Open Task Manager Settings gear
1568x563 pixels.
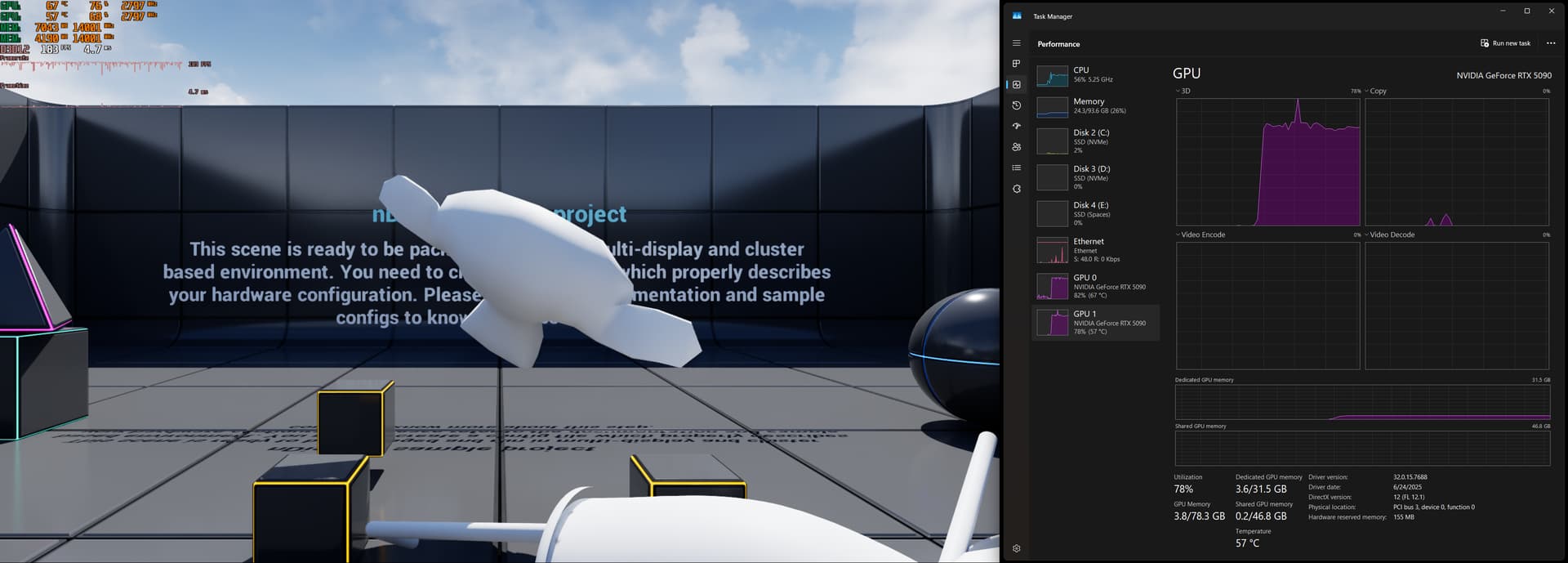point(1016,548)
